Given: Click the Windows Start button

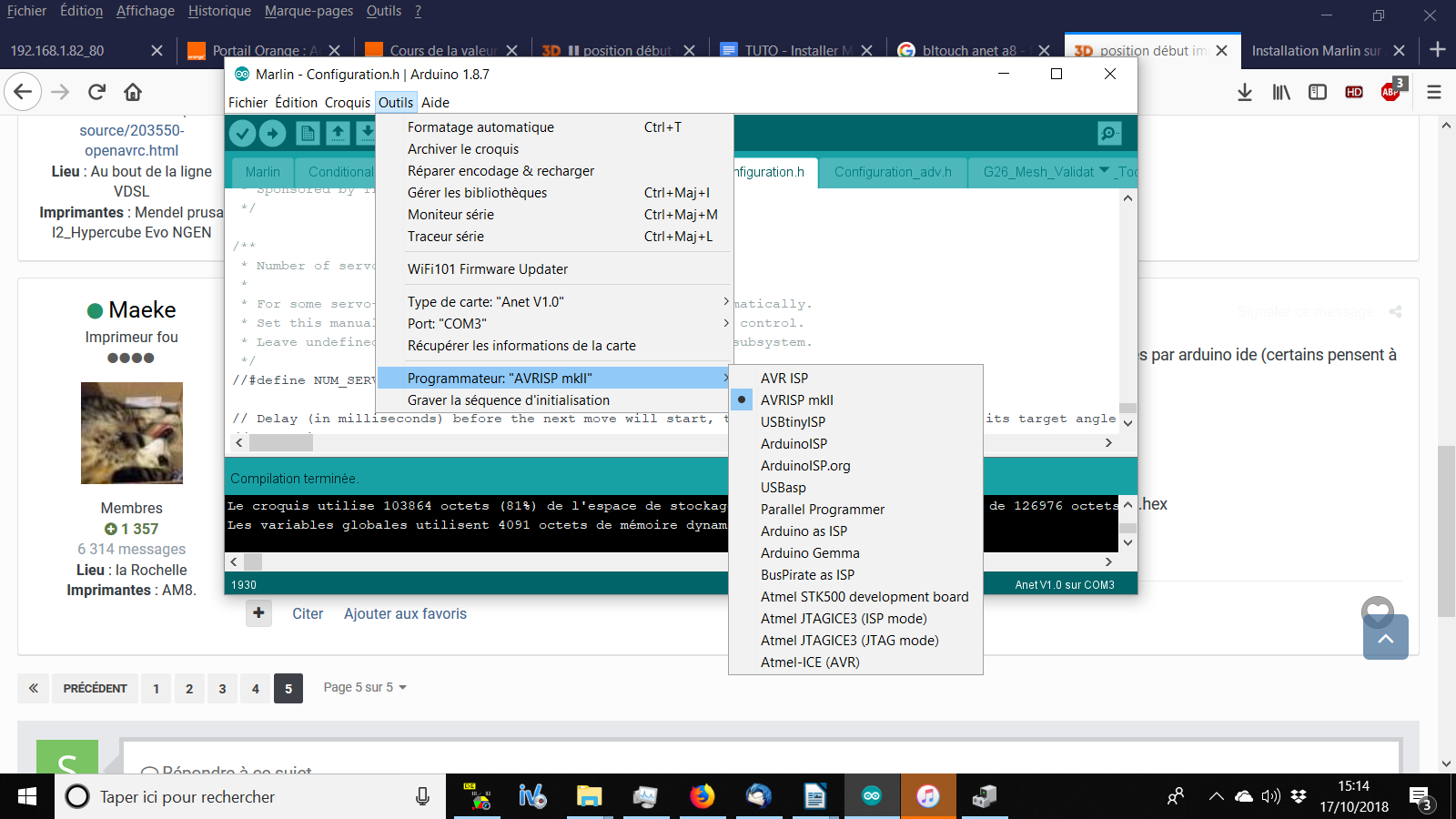Looking at the screenshot, I should click(x=27, y=797).
